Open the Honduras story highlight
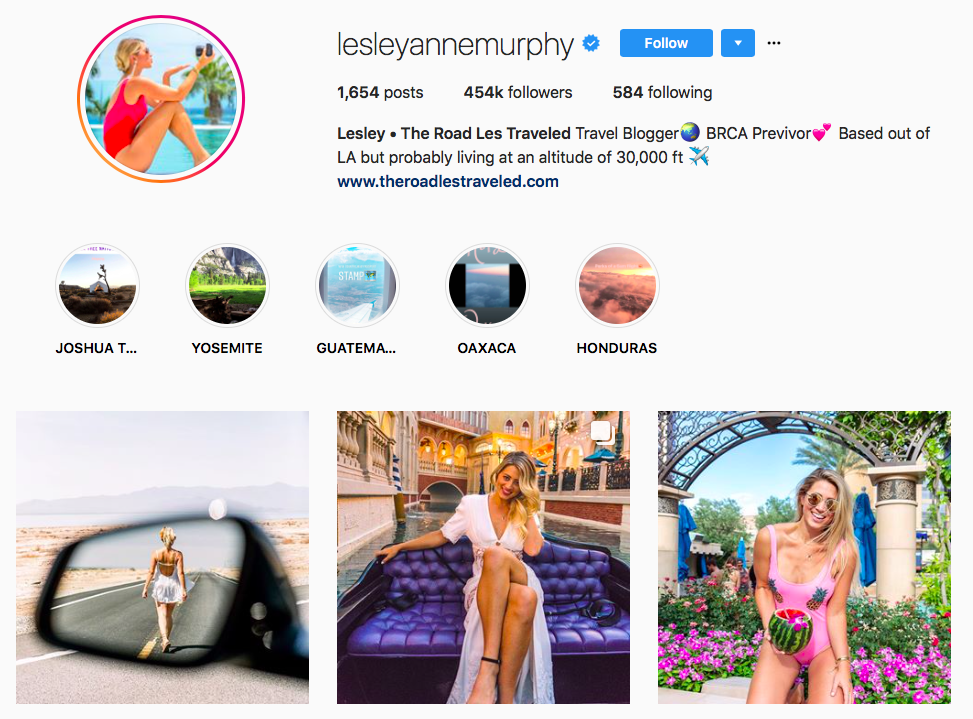 617,285
